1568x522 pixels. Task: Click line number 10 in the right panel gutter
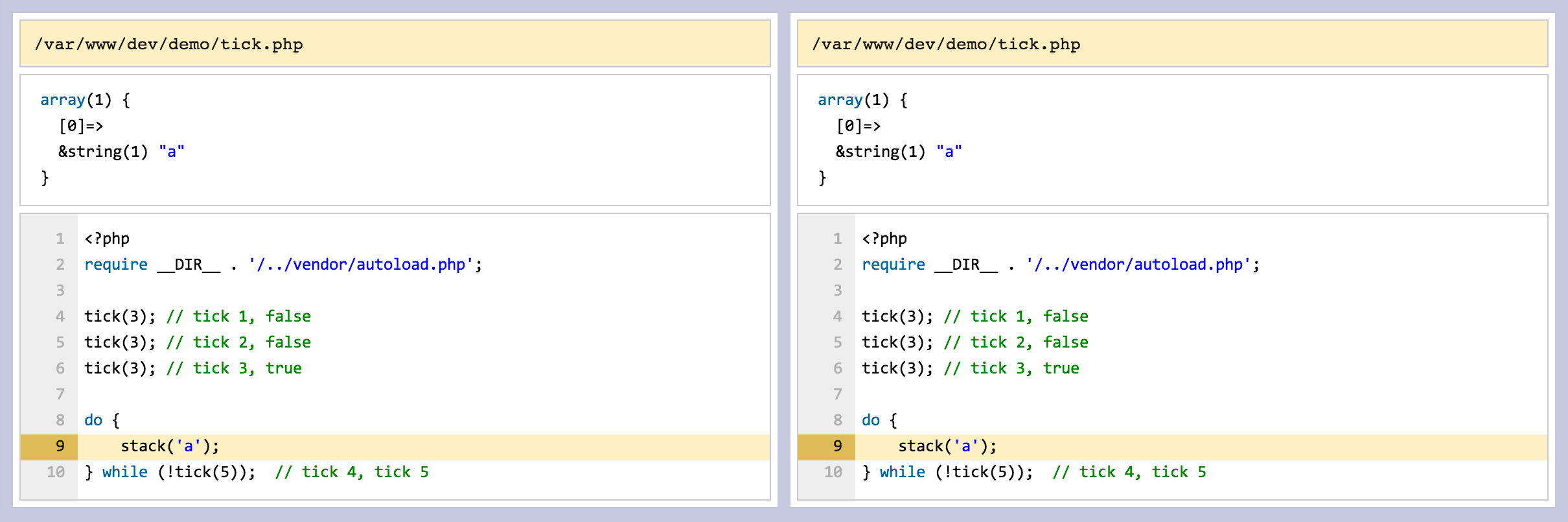coord(833,472)
